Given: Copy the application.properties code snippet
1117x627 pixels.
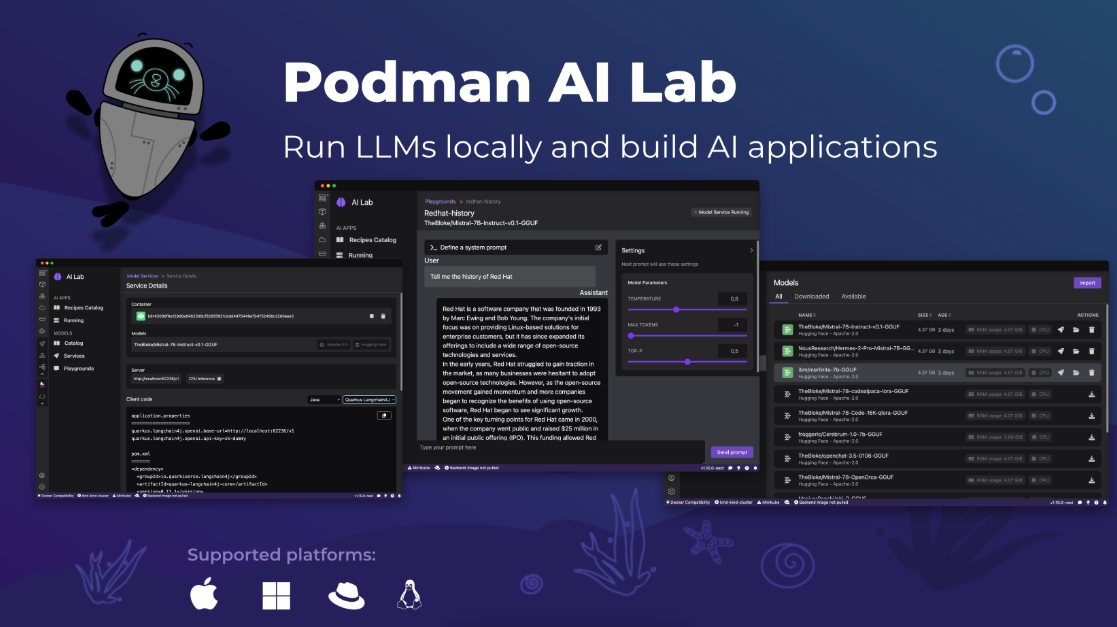Looking at the screenshot, I should (384, 415).
